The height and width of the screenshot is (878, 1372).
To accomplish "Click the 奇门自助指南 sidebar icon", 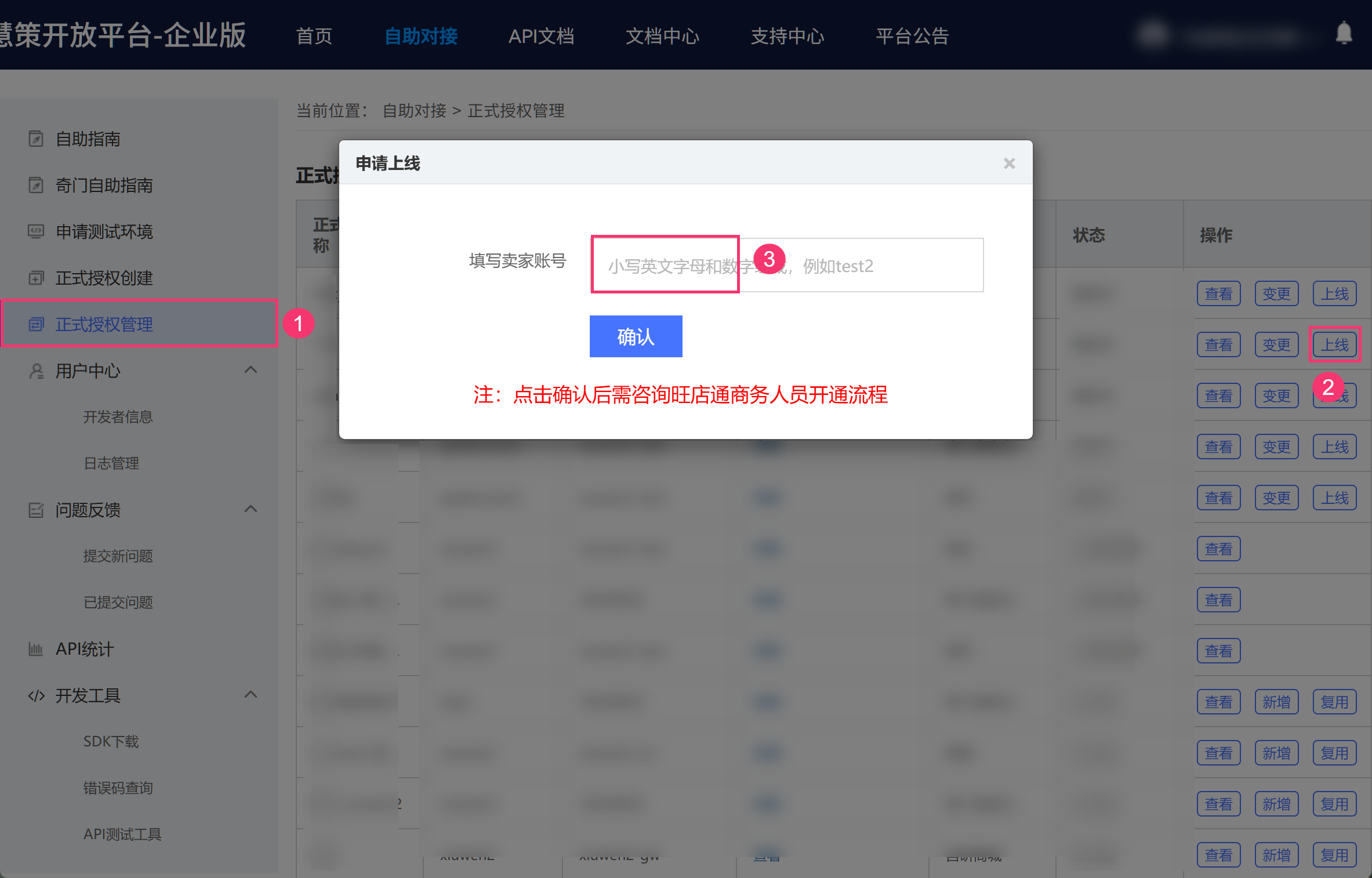I will coord(36,186).
